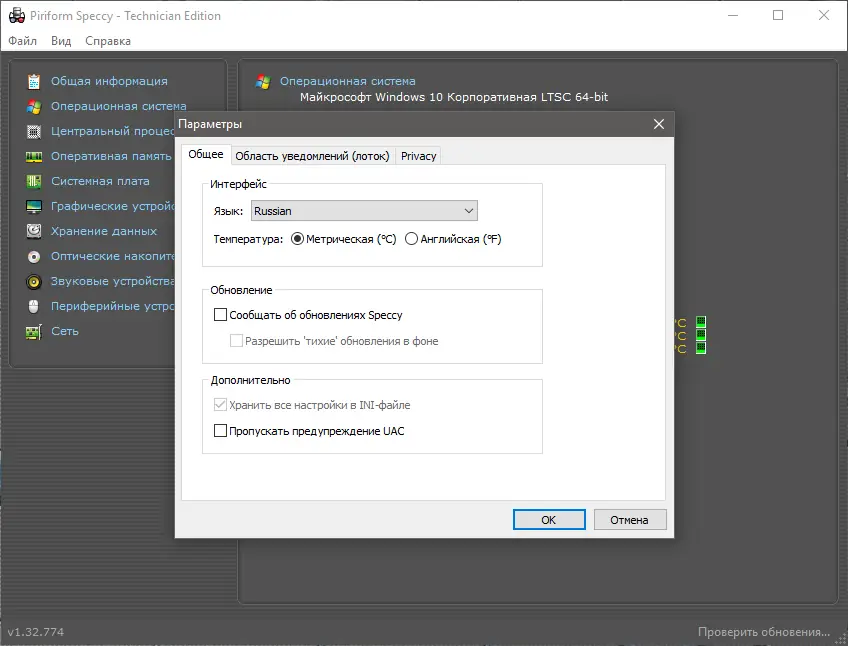
Task: Enable the 'Сообщать об обновлениях Speccy' checkbox
Action: pos(223,314)
